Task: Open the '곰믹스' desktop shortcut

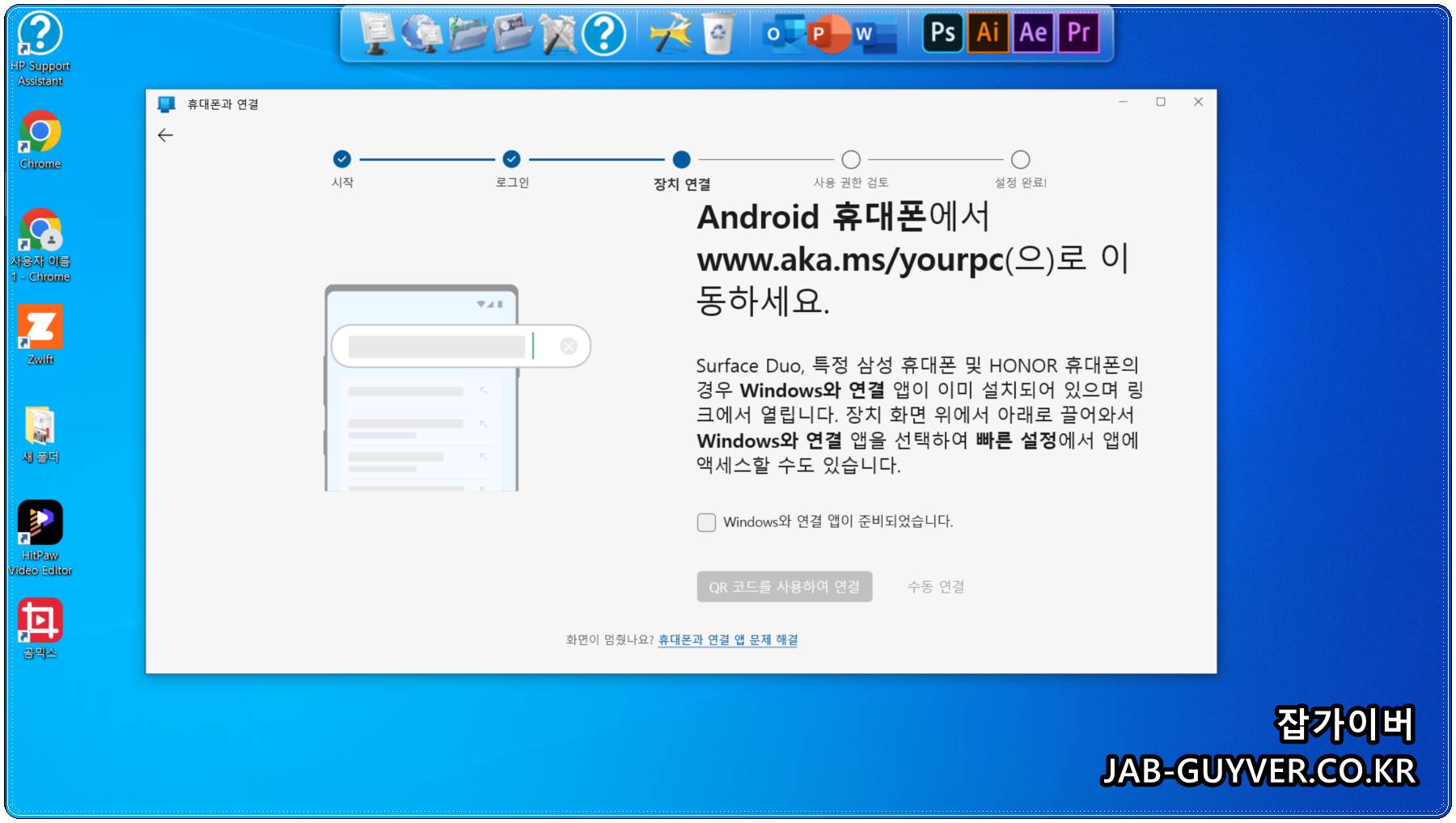Action: [40, 629]
